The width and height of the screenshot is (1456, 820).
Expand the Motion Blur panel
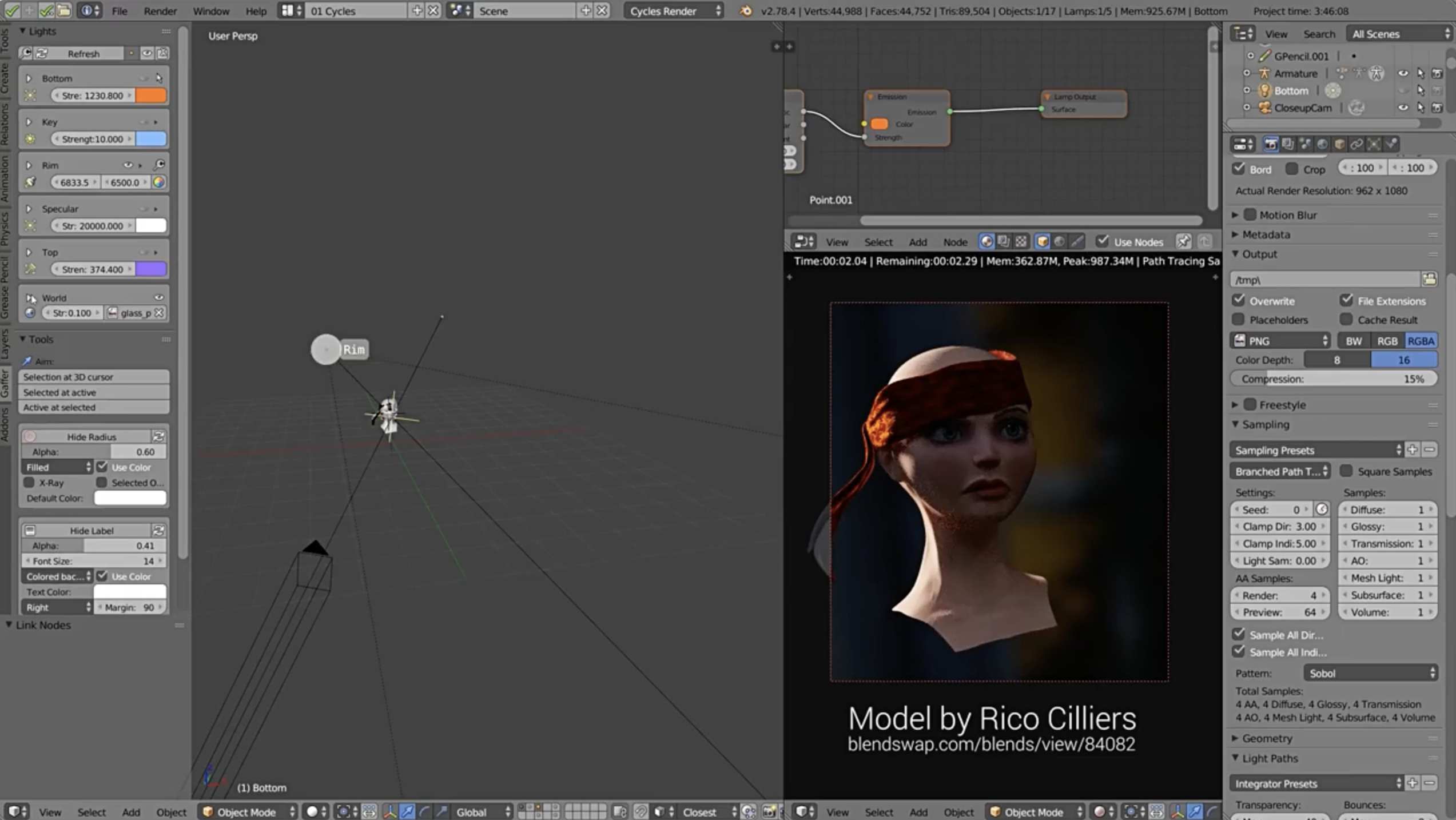pyautogui.click(x=1236, y=215)
